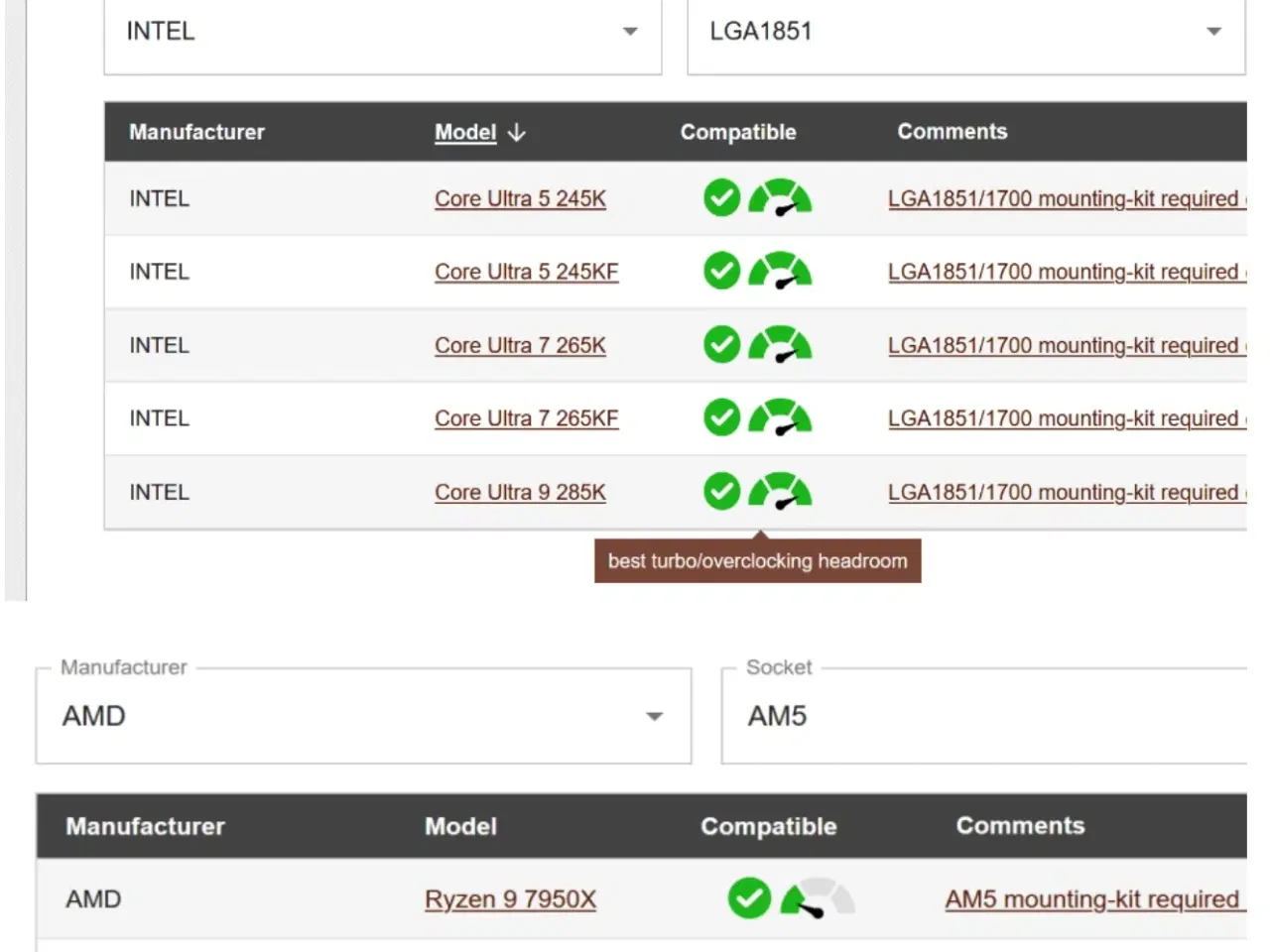This screenshot has height=952, width=1270.
Task: Click green checkmark icon in Core Ultra 5 245KF row
Action: tap(721, 271)
